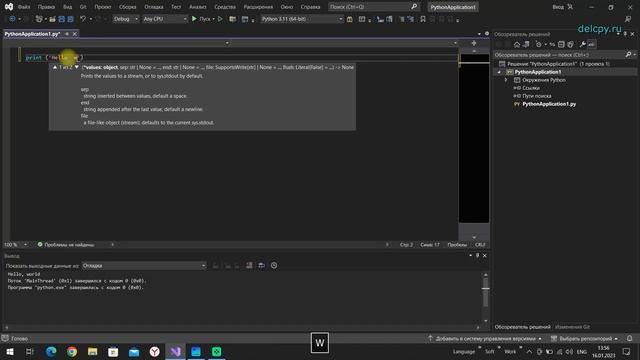Toggle preview selected items icon in Solution Explorer

[x=591, y=44]
